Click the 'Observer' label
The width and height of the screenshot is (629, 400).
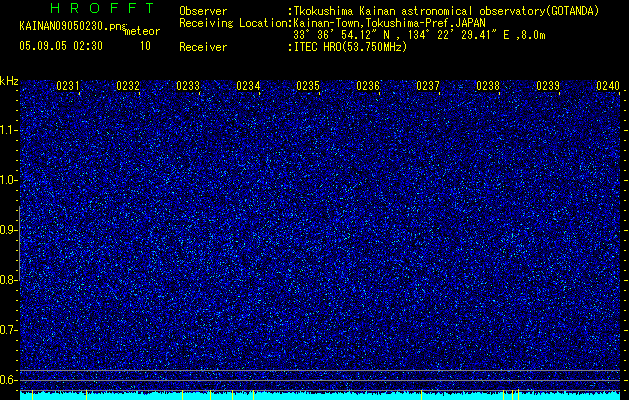(x=203, y=11)
